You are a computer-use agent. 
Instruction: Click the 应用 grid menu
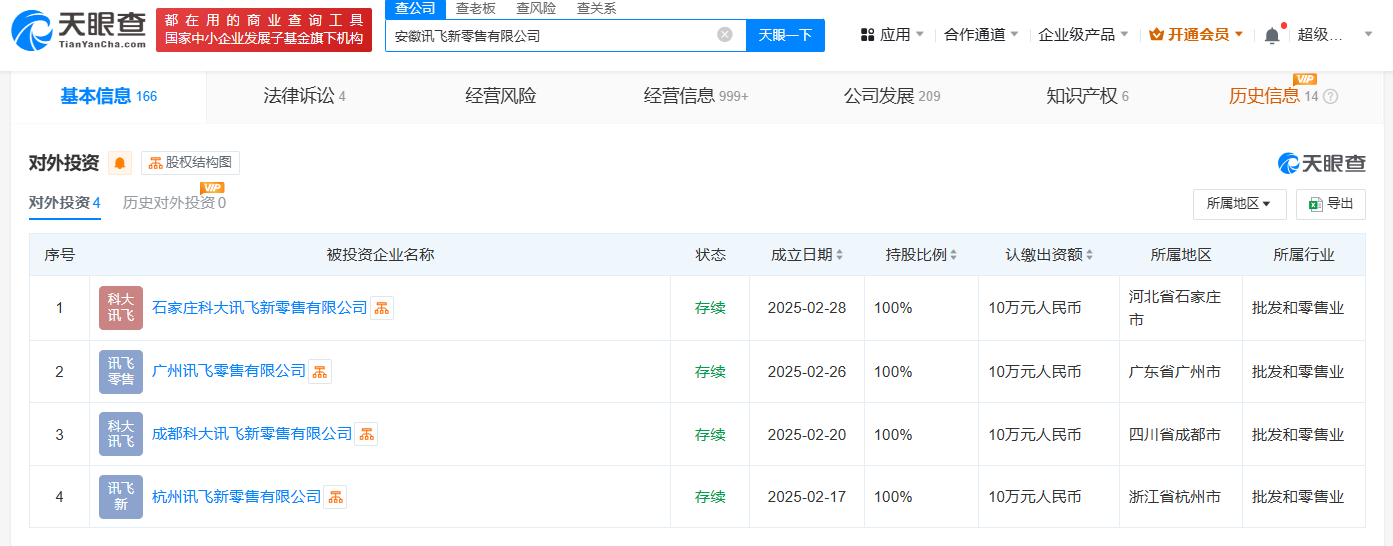coord(892,35)
